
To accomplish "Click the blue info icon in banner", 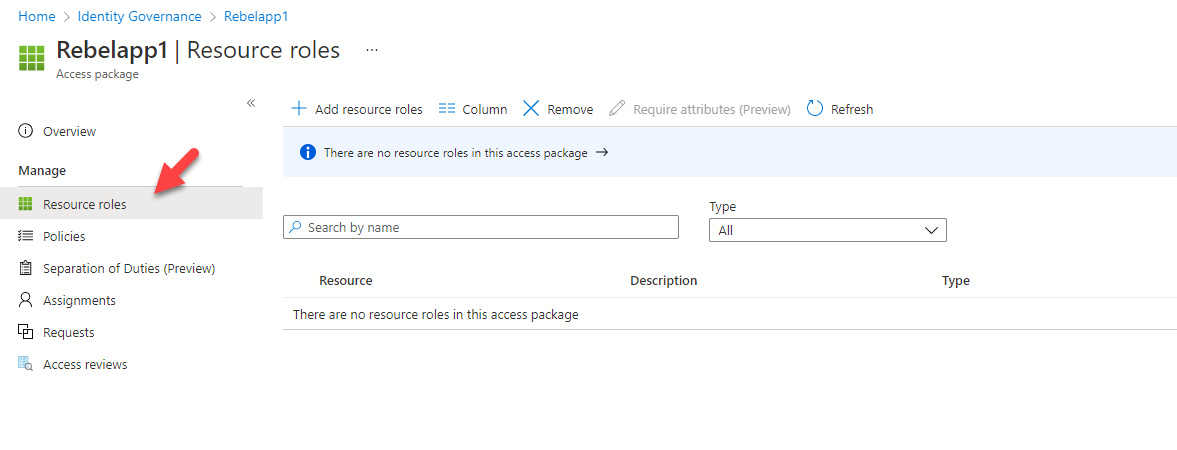I will tap(308, 153).
